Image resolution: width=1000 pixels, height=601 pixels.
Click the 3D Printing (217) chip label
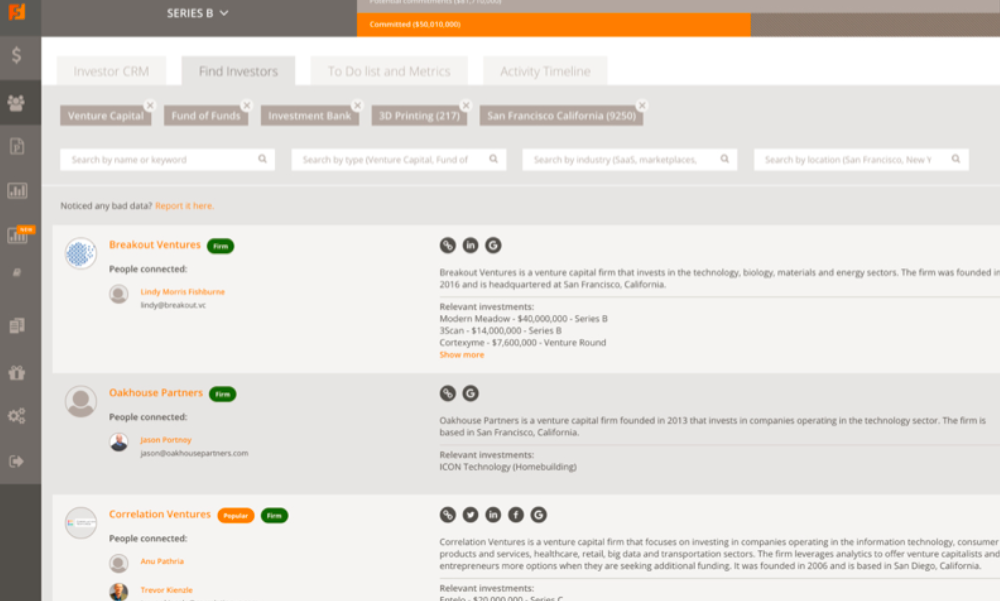(x=419, y=115)
